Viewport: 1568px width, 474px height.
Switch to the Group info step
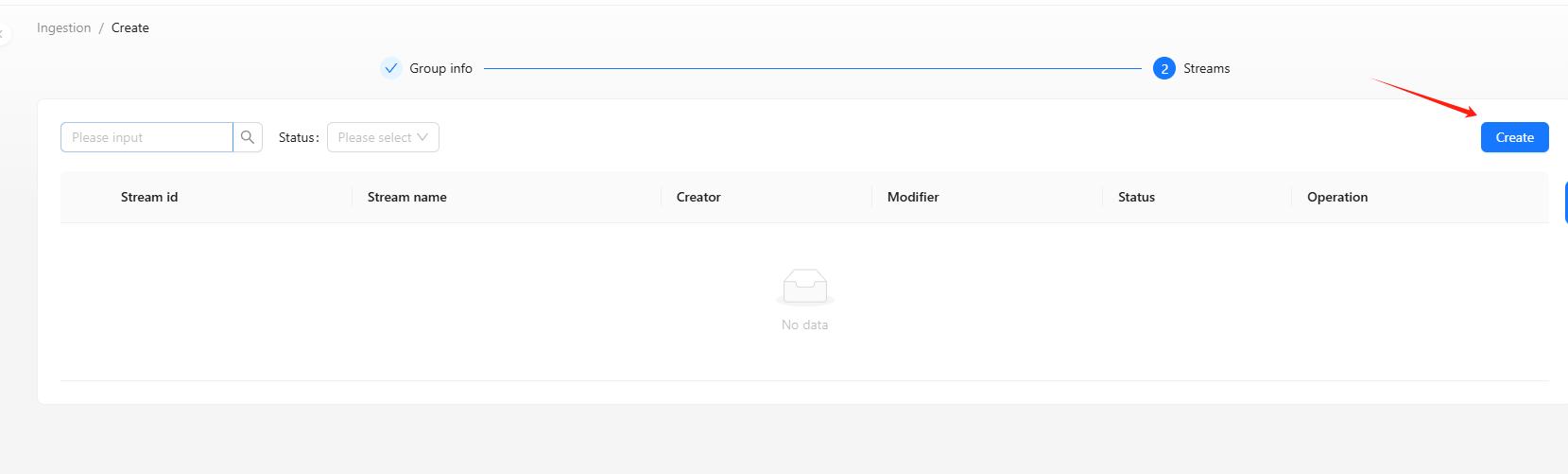coord(440,68)
